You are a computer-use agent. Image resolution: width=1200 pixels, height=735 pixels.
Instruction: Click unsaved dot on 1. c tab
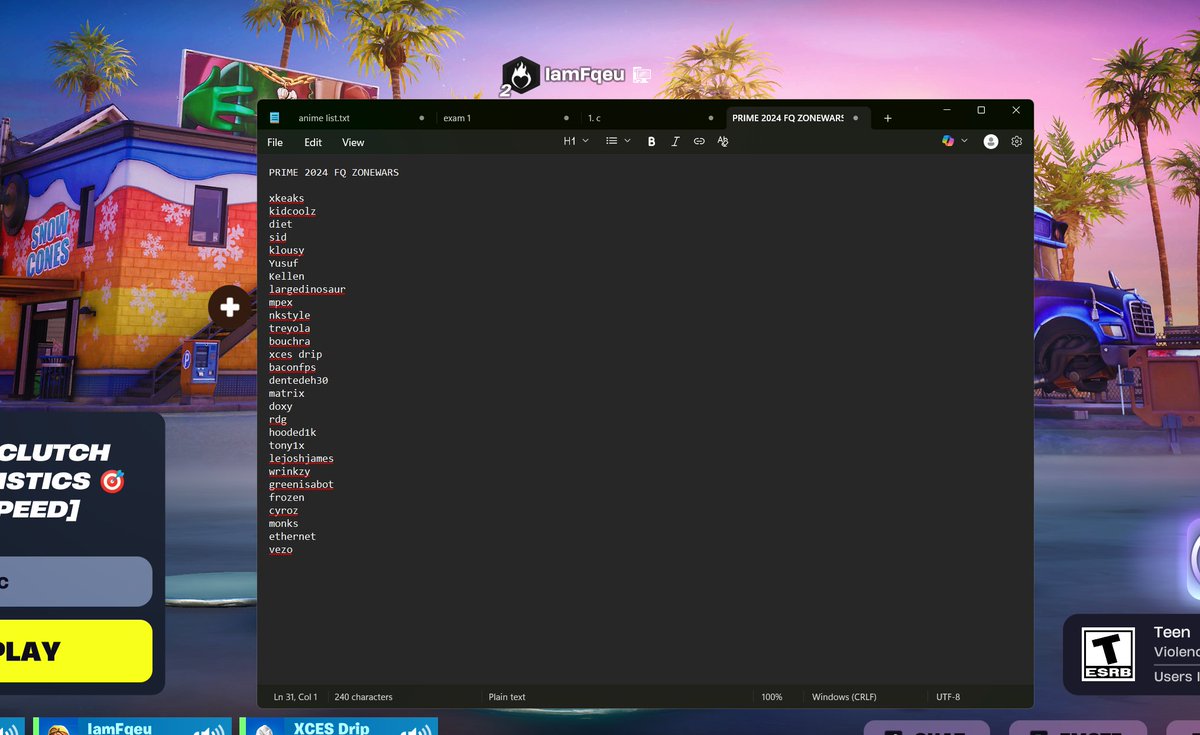(x=710, y=118)
